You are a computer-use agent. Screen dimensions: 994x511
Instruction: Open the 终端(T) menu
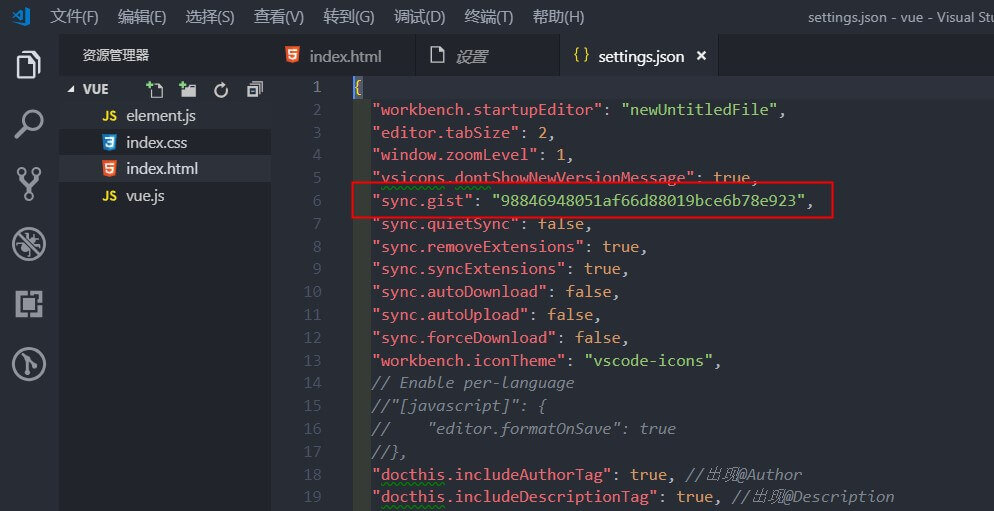(x=490, y=17)
